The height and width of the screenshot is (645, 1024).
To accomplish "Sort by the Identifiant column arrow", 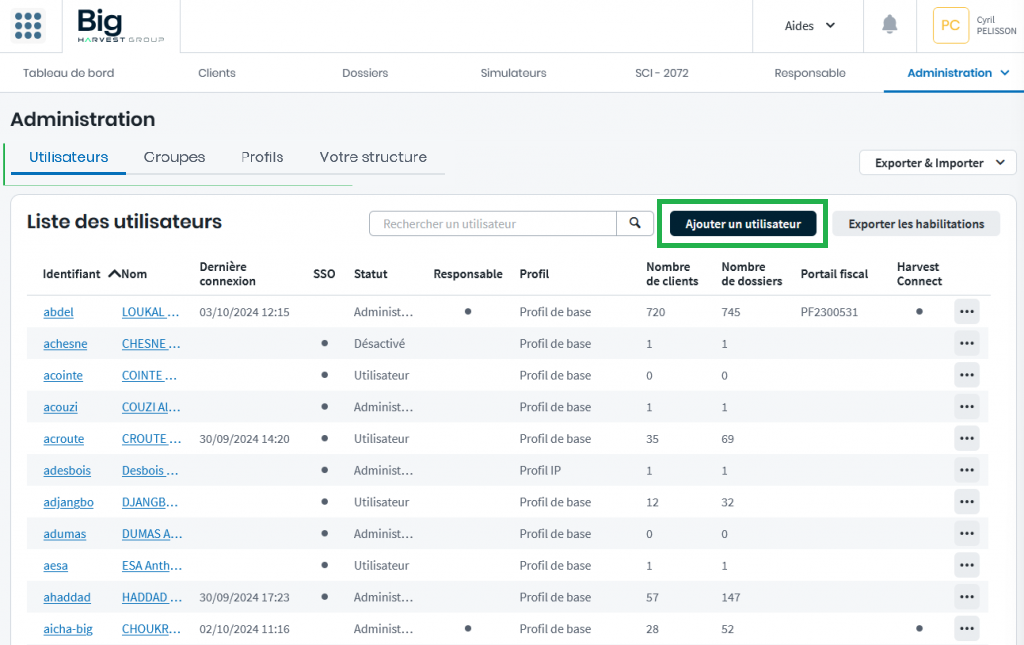I will pos(114,274).
